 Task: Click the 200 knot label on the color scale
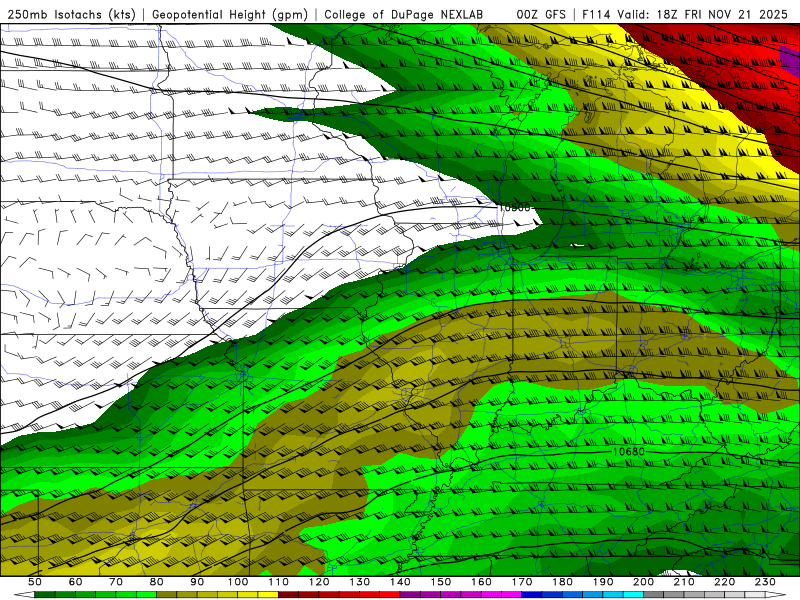pyautogui.click(x=643, y=582)
